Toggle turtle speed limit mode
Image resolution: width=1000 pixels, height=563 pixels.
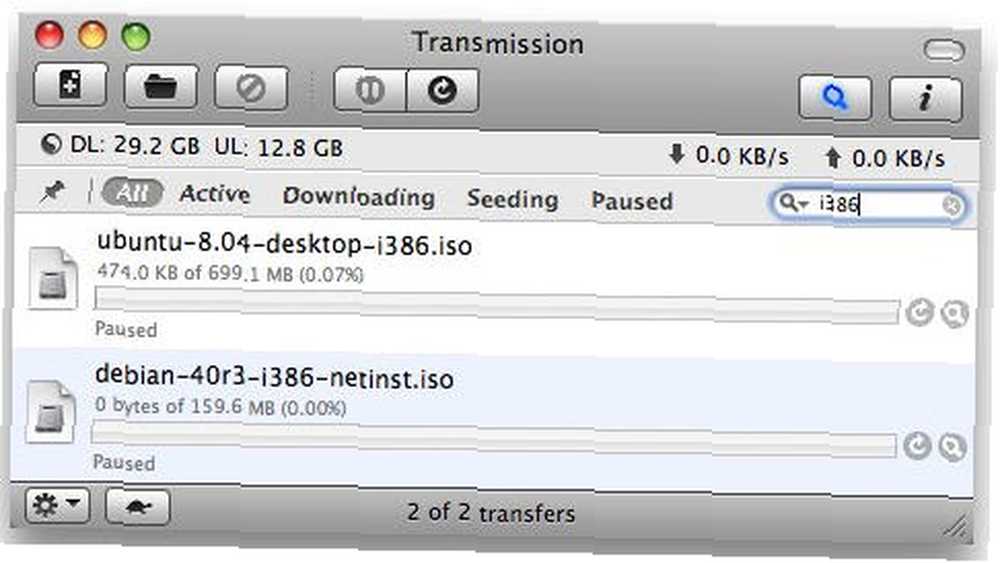138,507
